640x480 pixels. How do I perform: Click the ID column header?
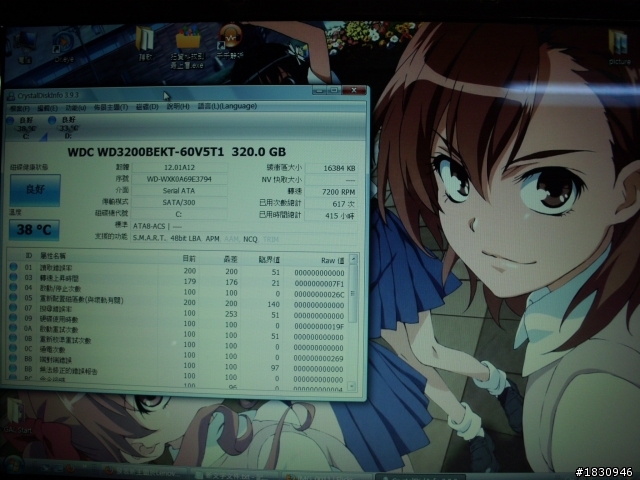pos(29,256)
